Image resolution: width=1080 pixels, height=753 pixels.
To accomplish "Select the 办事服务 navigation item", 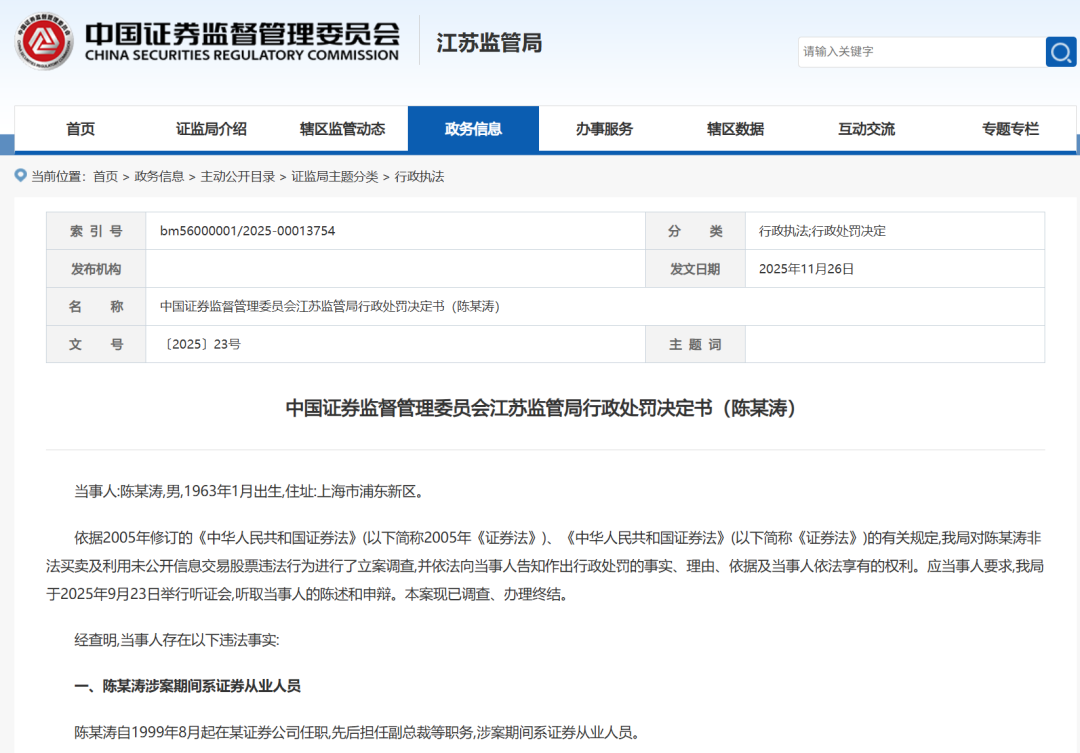I will [604, 128].
